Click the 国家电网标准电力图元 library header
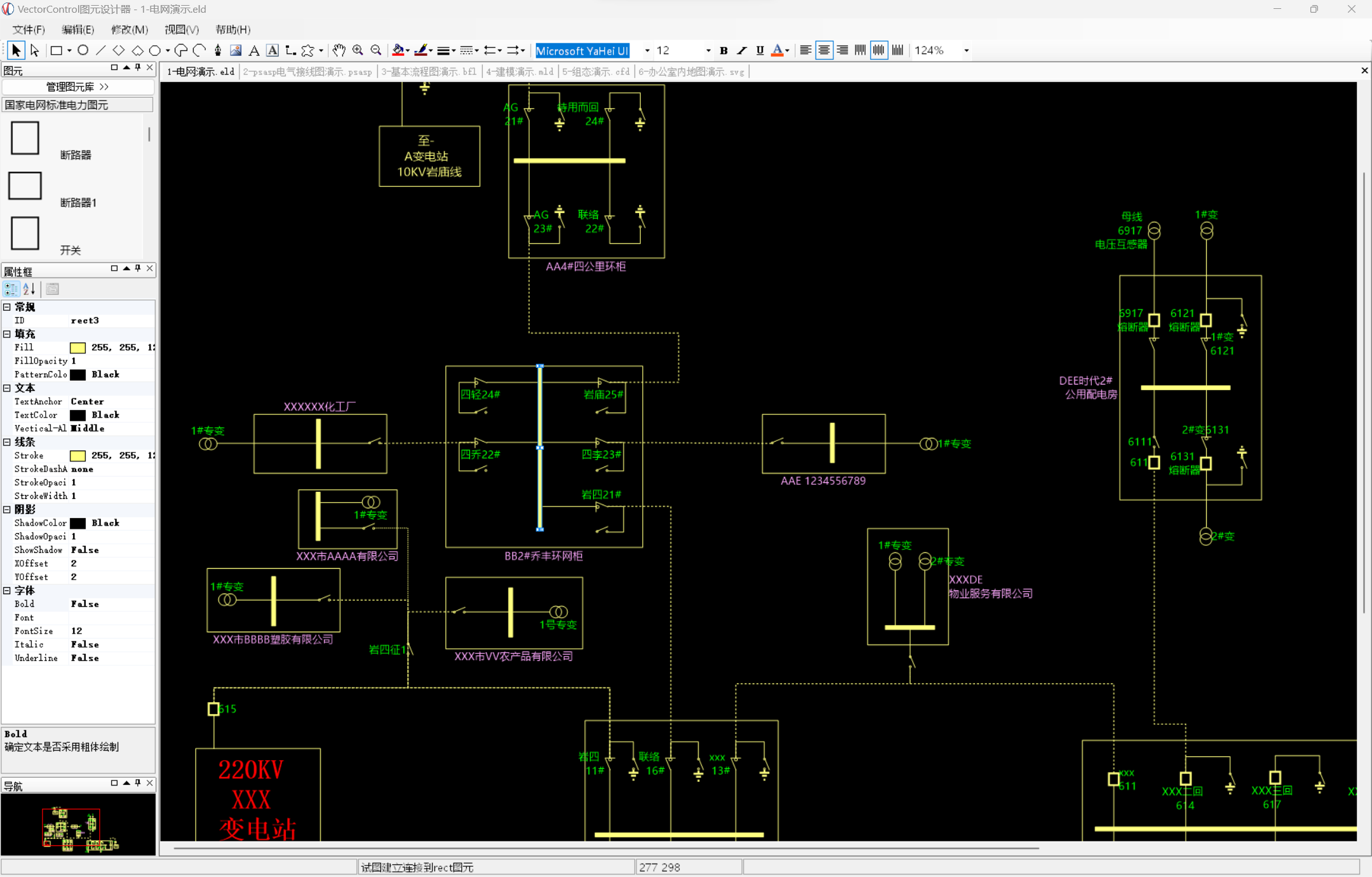The width and height of the screenshot is (1372, 877). (77, 105)
